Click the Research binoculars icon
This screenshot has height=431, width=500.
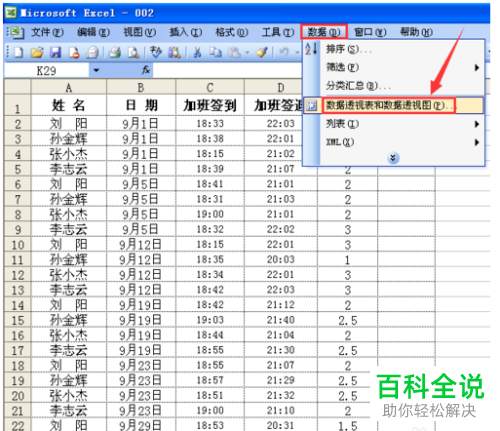pyautogui.click(x=174, y=52)
